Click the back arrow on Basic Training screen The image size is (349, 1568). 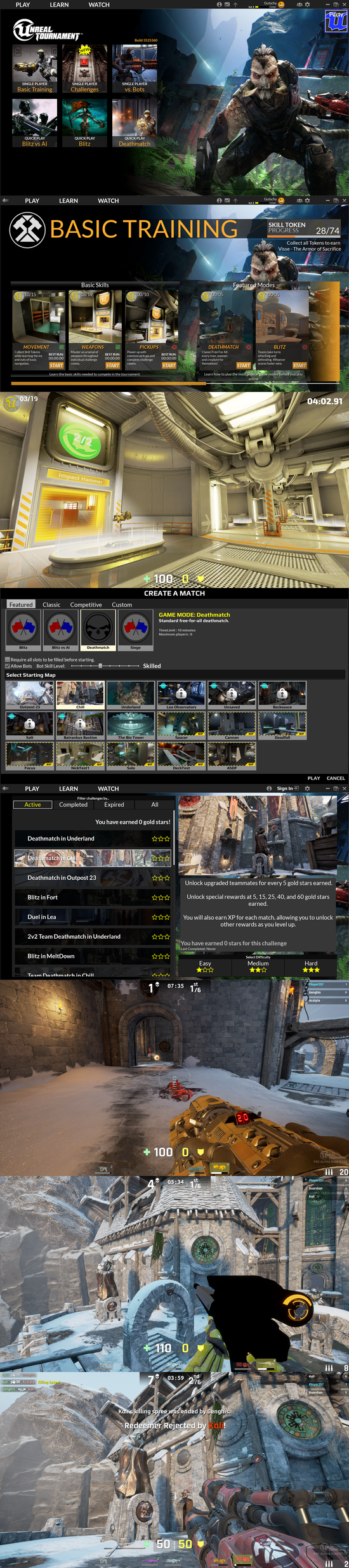[5, 200]
